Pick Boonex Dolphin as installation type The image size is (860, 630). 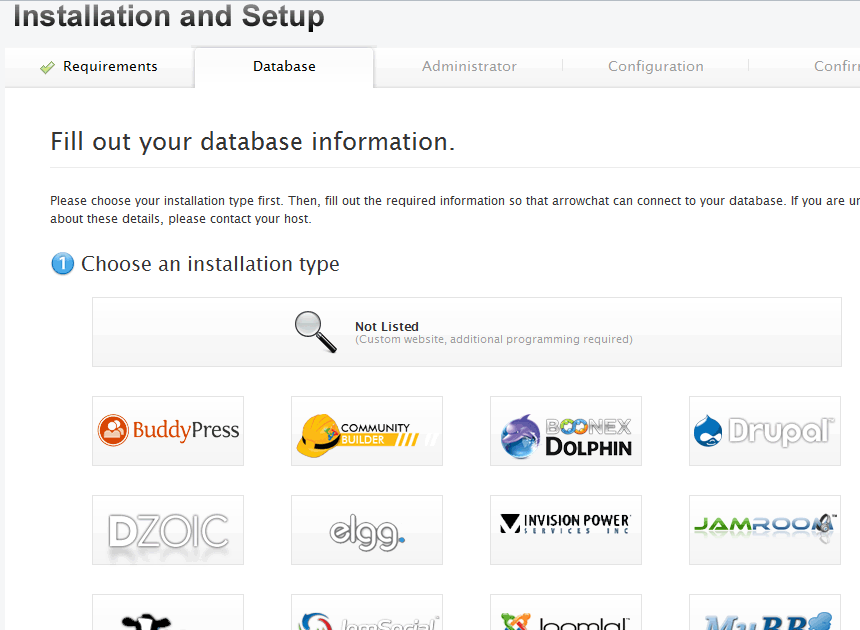(566, 431)
